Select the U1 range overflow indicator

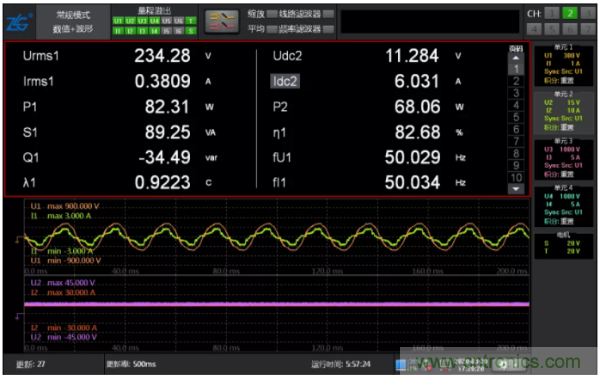click(x=118, y=21)
